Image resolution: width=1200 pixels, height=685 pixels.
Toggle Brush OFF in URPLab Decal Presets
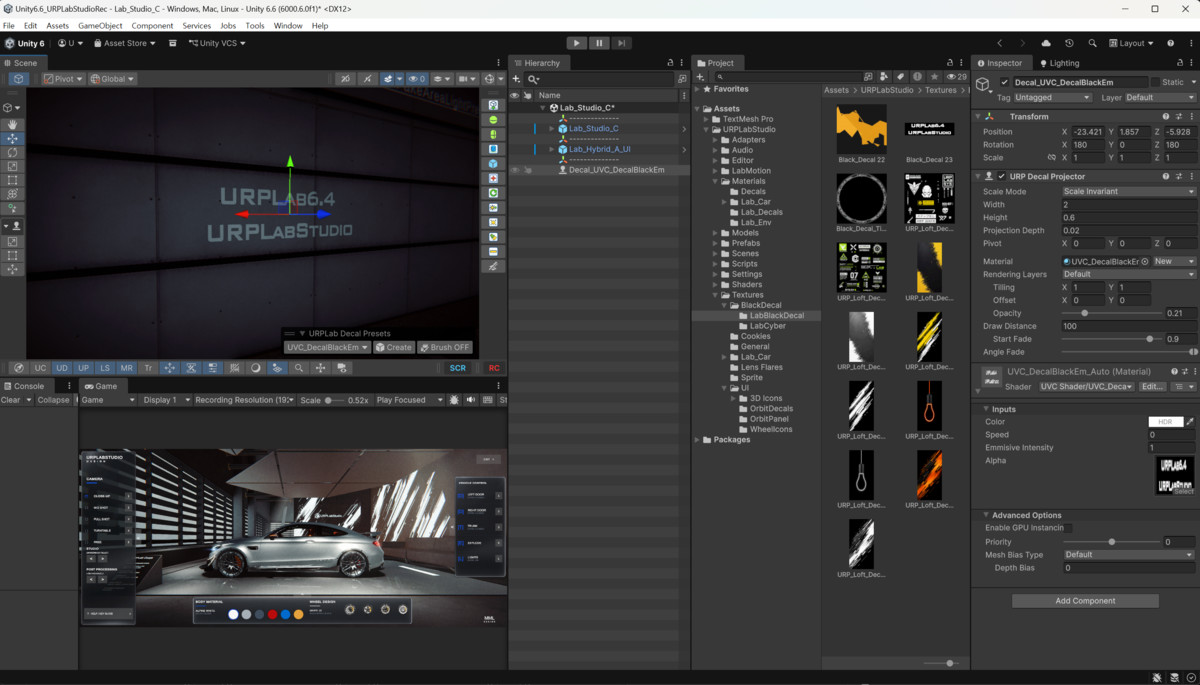[x=445, y=348]
